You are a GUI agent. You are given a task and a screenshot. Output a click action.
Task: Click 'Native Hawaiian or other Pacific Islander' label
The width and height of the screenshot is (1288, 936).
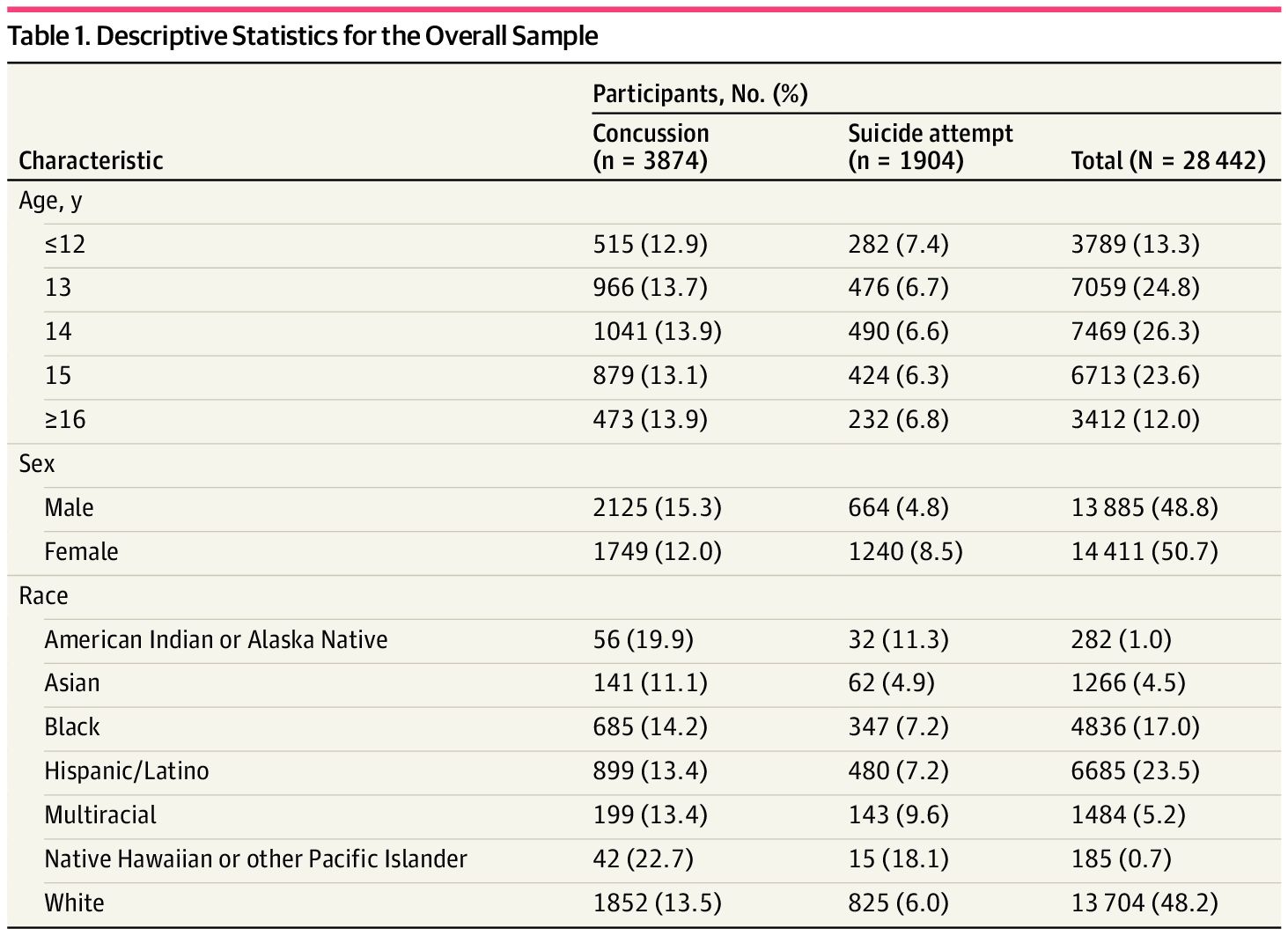[x=255, y=859]
